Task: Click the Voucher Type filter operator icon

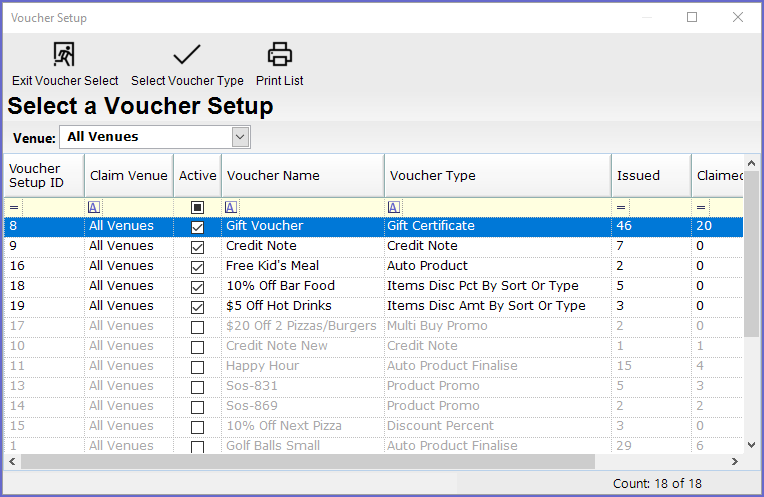Action: (x=394, y=207)
